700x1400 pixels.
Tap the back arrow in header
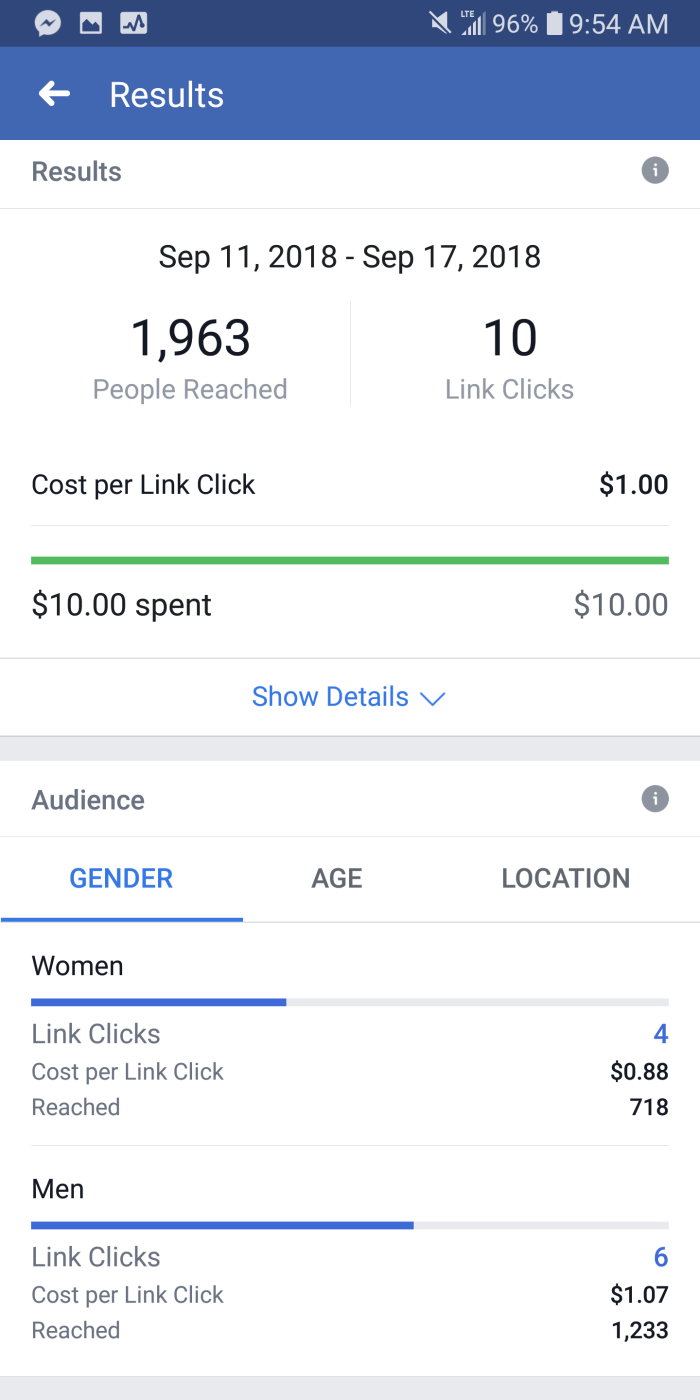(54, 94)
